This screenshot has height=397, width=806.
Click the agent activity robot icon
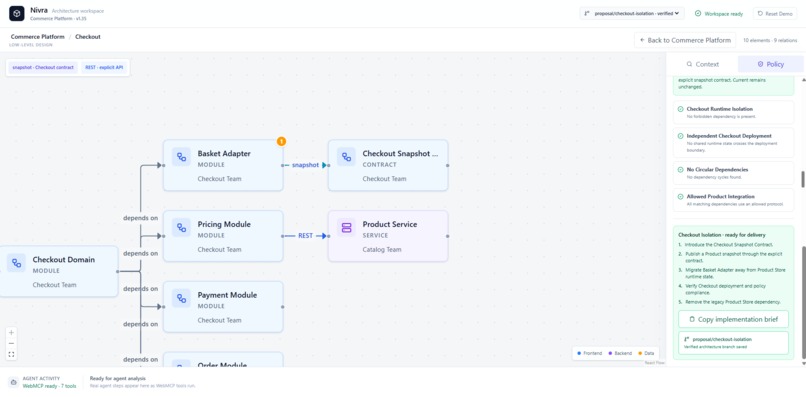point(13,382)
